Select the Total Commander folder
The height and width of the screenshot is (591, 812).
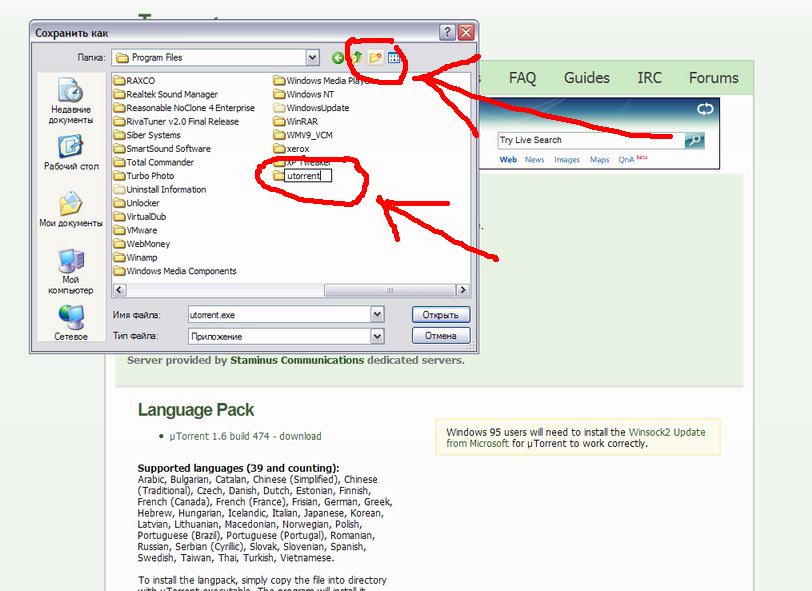154,162
